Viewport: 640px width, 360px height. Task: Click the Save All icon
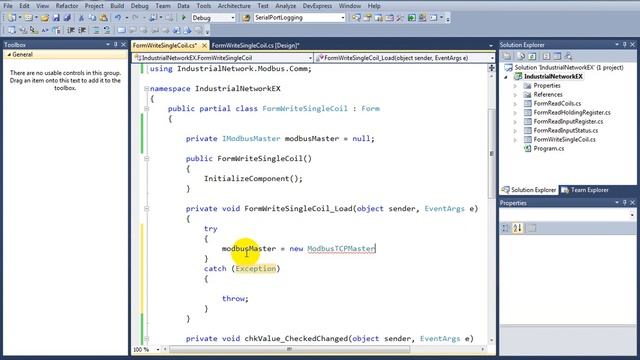click(67, 18)
